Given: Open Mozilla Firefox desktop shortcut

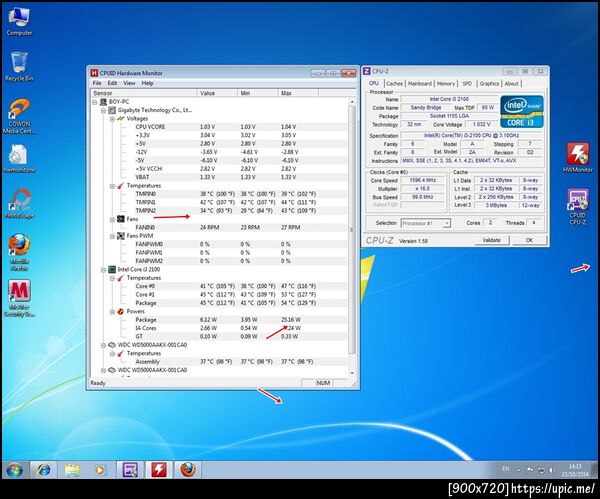Looking at the screenshot, I should (19, 252).
